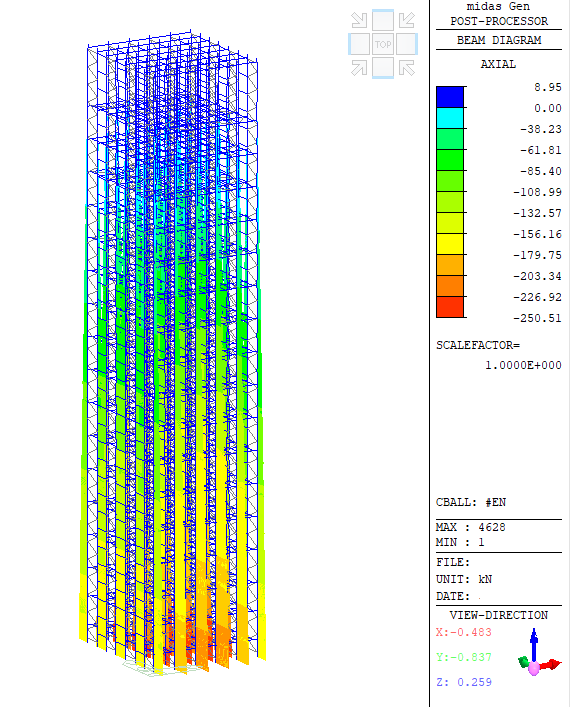This screenshot has height=707, width=572.
Task: Click the DATE: label
Action: (453, 596)
